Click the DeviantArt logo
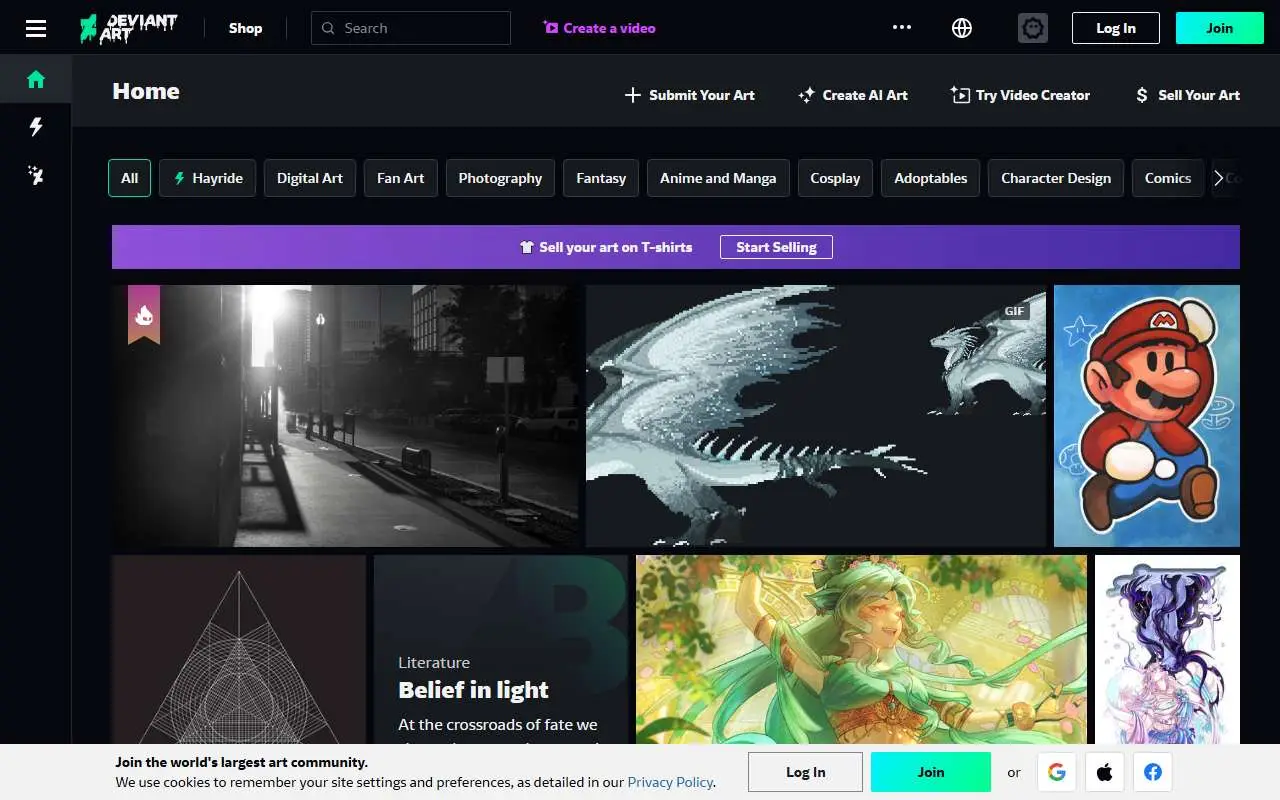 click(129, 28)
